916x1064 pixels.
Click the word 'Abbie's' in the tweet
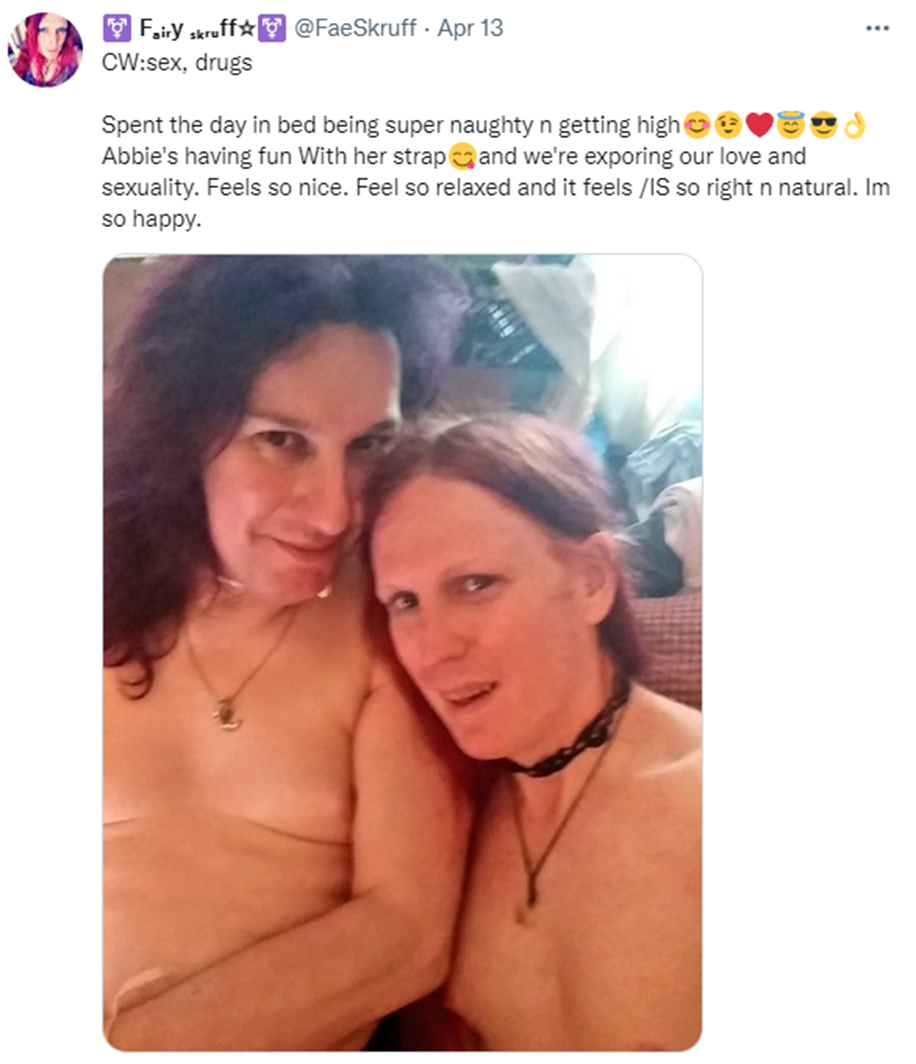(140, 156)
